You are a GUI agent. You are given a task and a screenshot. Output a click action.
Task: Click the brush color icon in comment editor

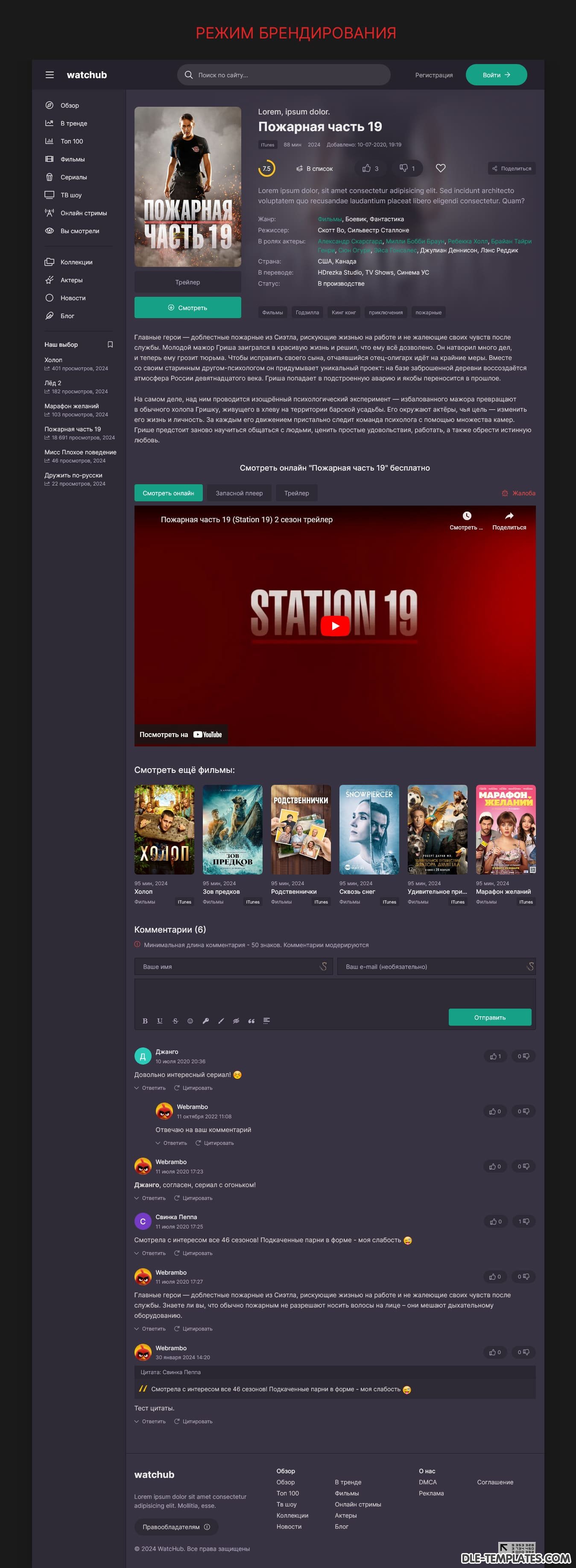(x=221, y=1021)
